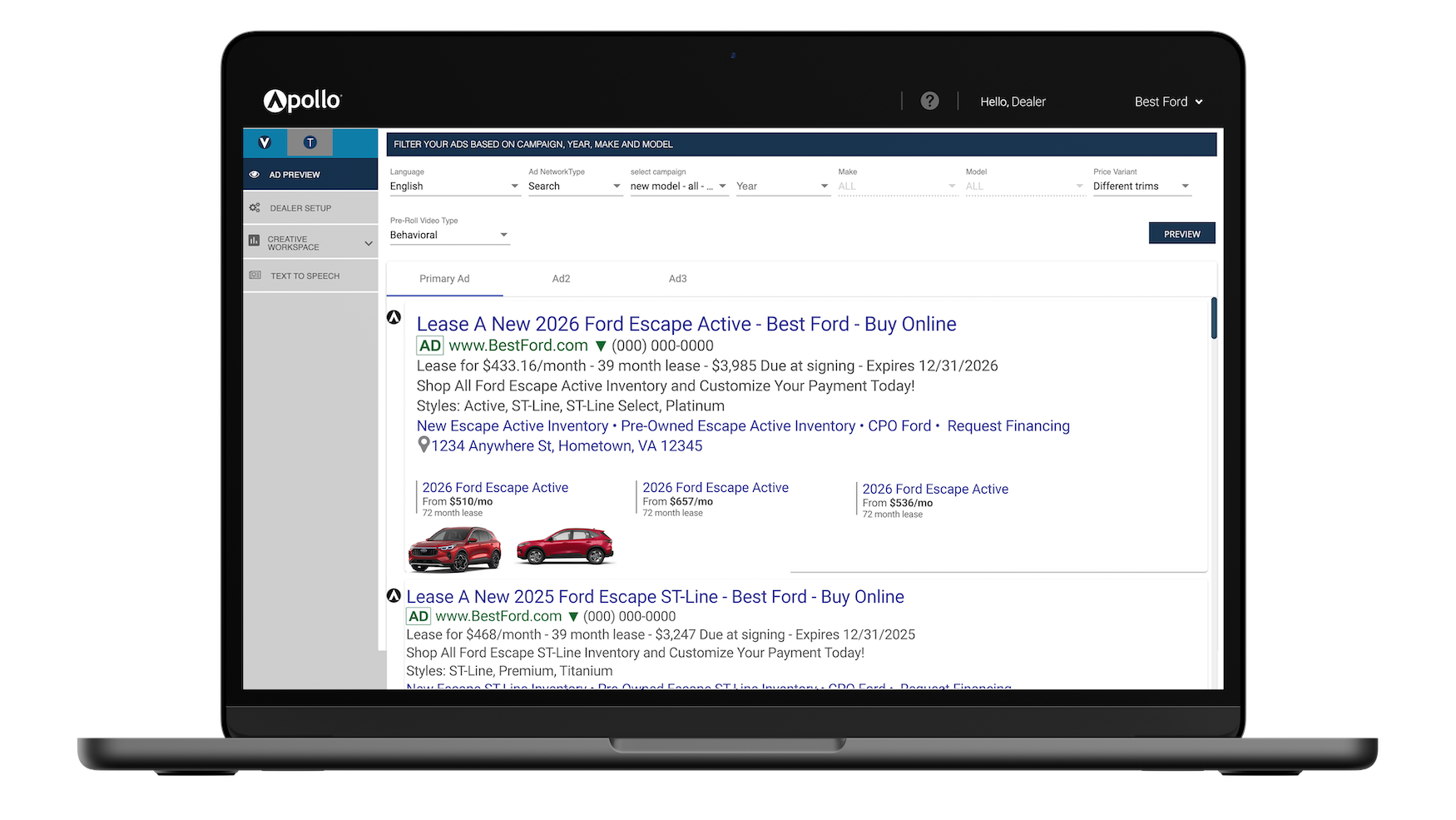This screenshot has height=820, width=1456.
Task: Open the Best Ford account dropdown
Action: (x=1168, y=102)
